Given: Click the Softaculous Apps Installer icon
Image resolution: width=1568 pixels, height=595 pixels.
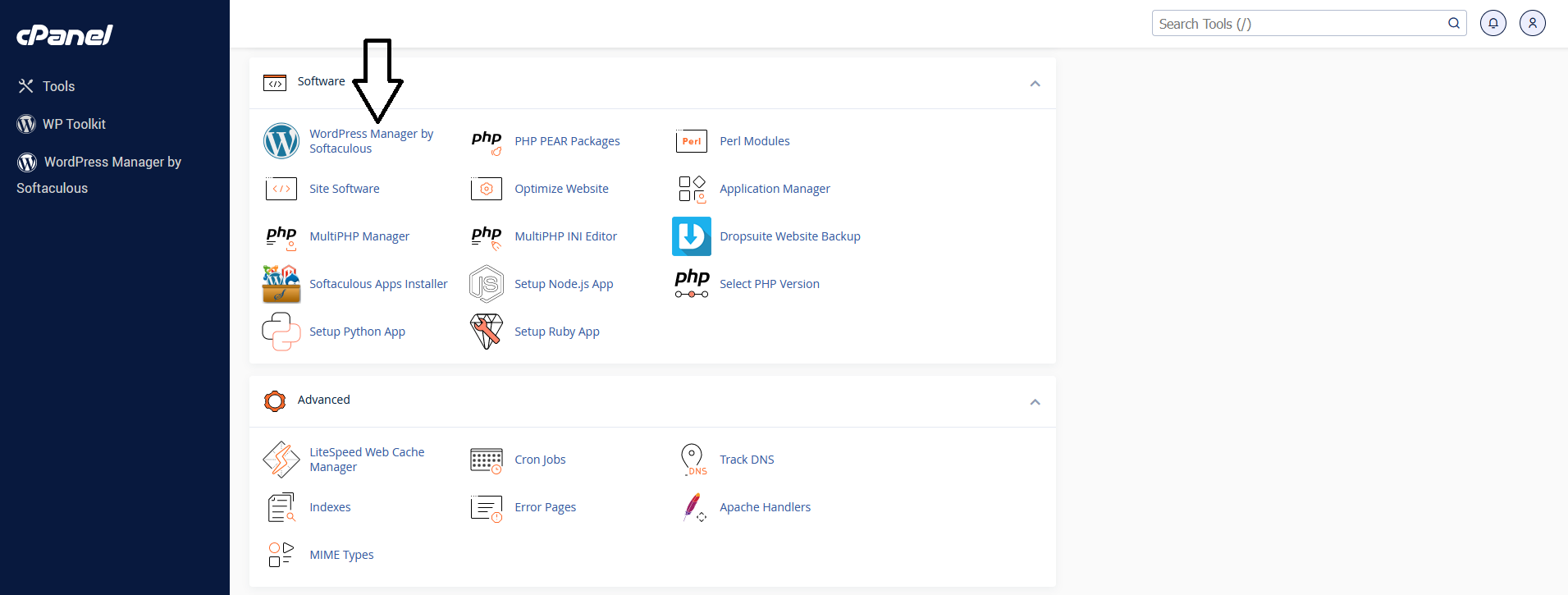Looking at the screenshot, I should point(281,284).
